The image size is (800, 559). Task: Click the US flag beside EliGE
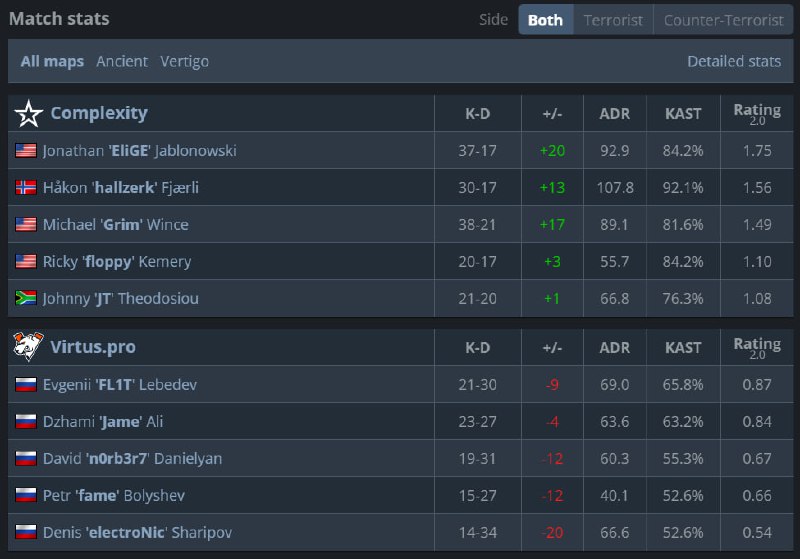(x=26, y=151)
